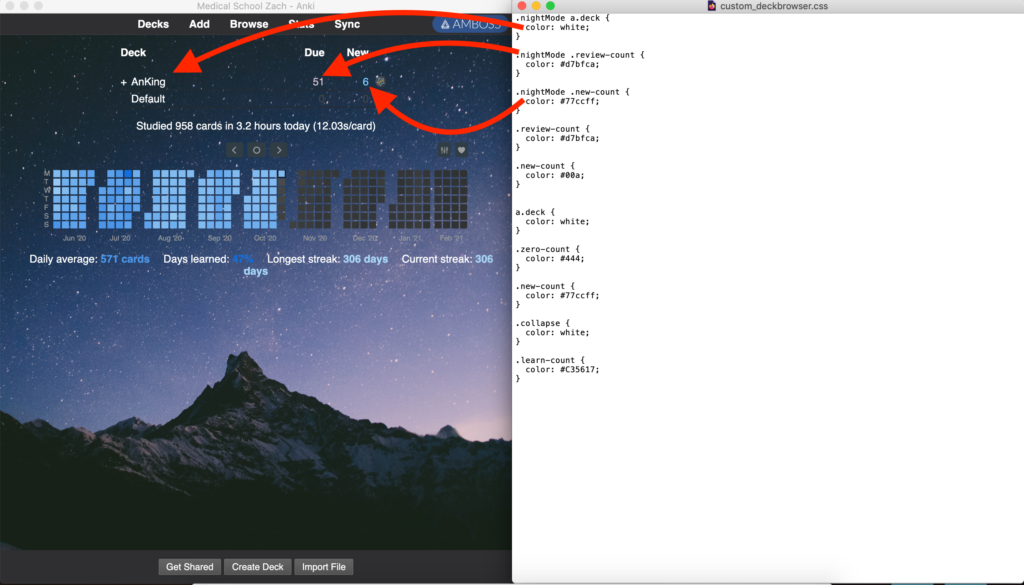Click the '.nightMode .review-count {' line in editor
The width and height of the screenshot is (1024, 585).
click(580, 55)
